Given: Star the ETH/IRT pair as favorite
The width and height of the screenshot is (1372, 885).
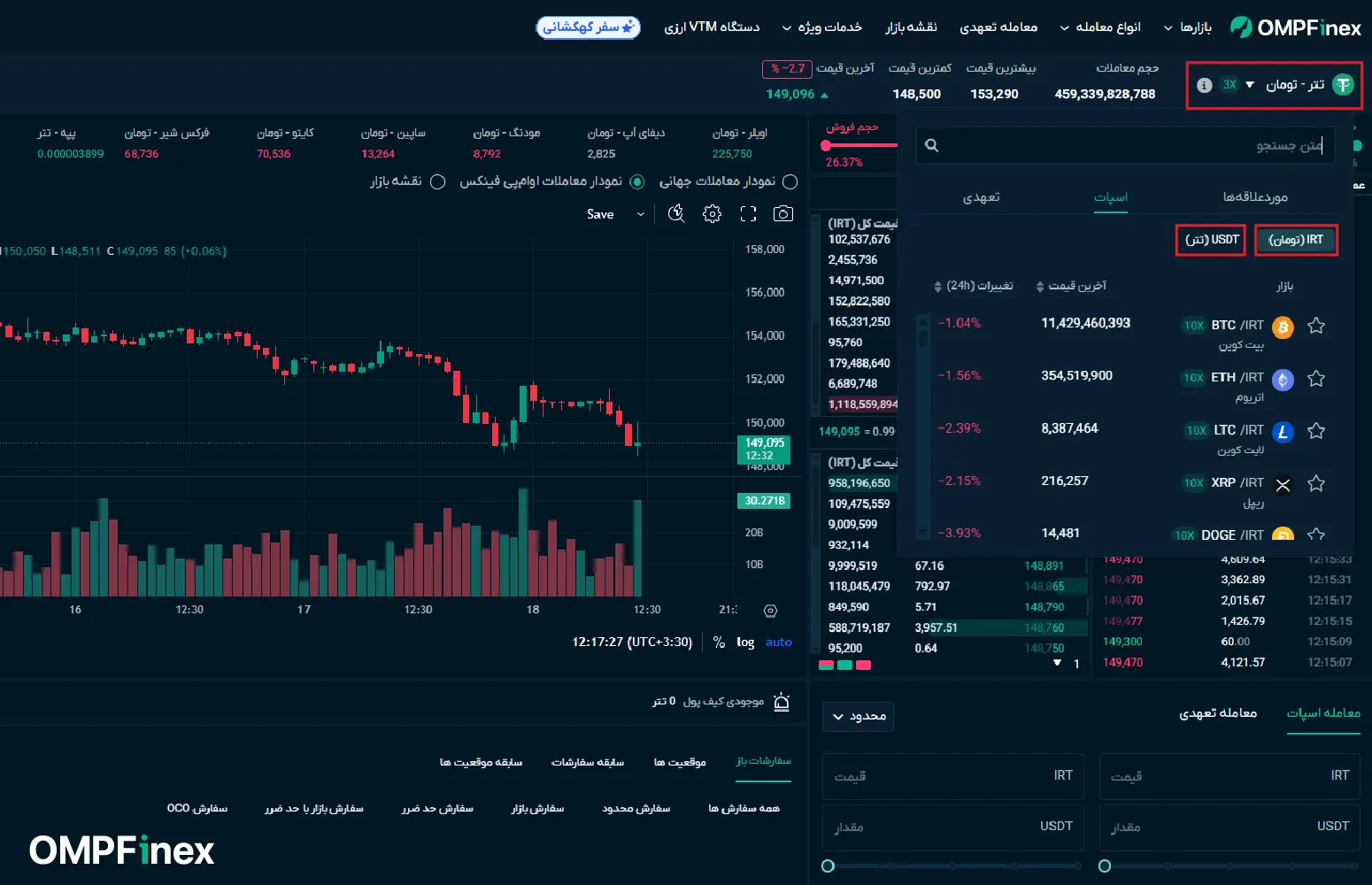Looking at the screenshot, I should tap(1316, 379).
